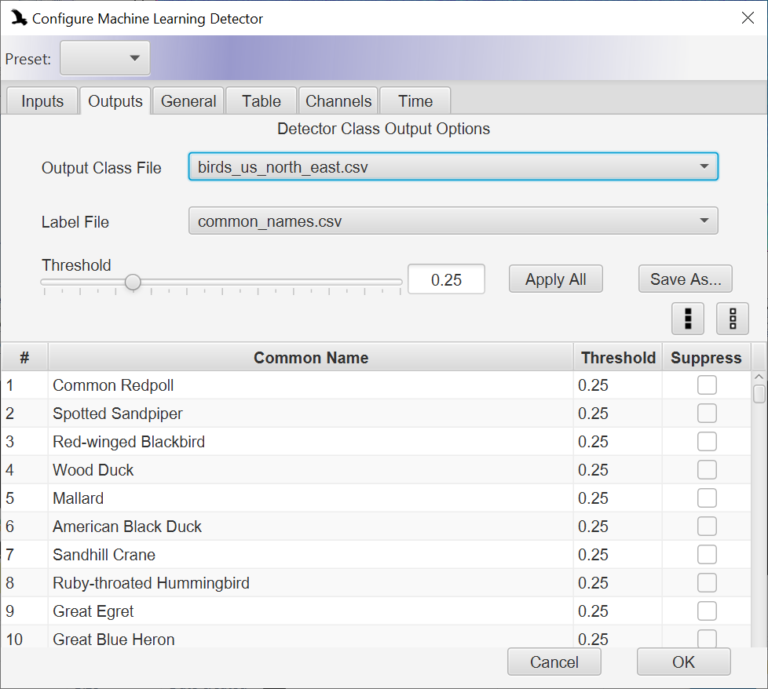The height and width of the screenshot is (689, 768).
Task: Check Suppress box for Sandhill Crane
Action: 707,554
